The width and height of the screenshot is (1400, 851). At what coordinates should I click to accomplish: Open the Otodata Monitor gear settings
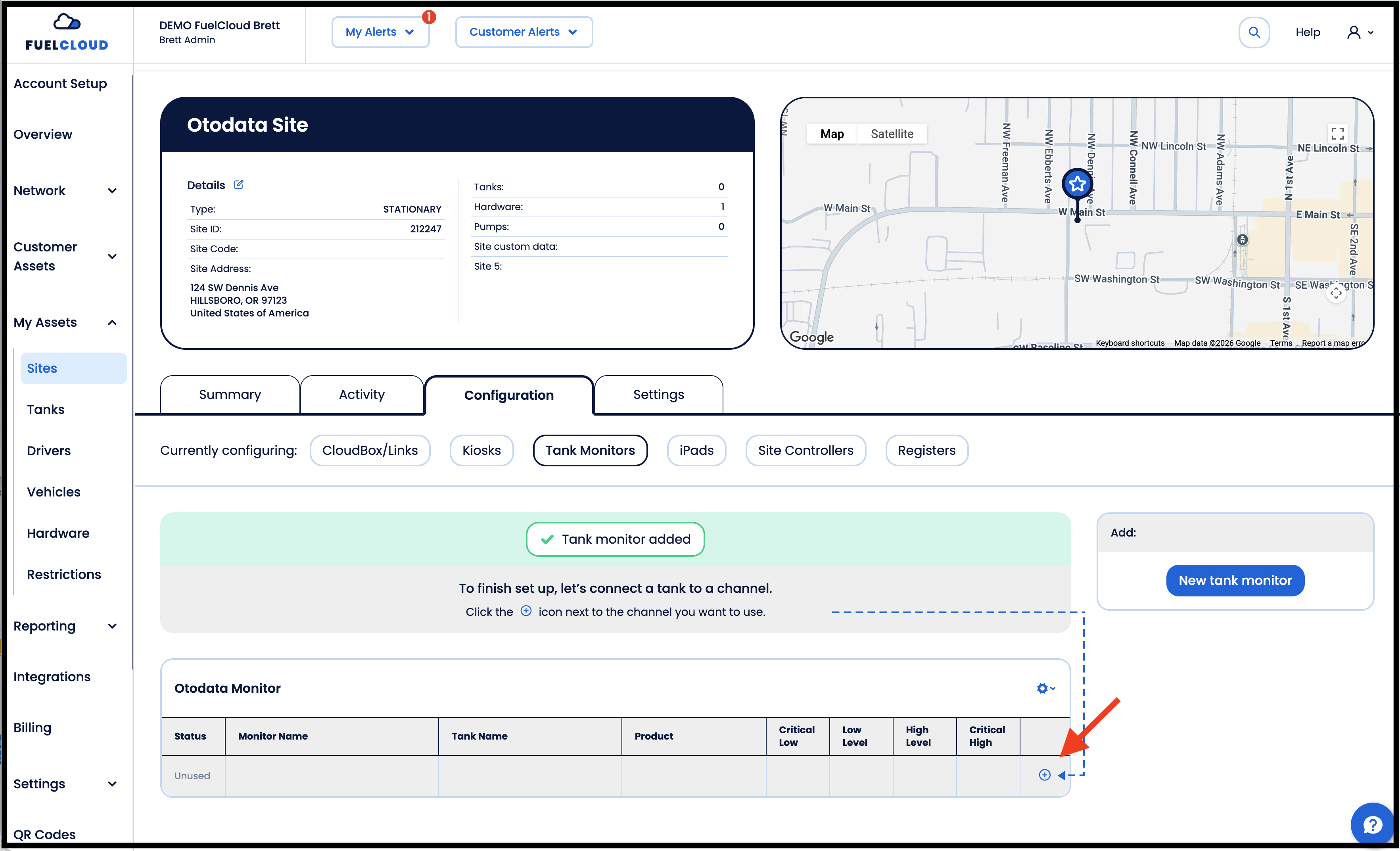pos(1045,688)
